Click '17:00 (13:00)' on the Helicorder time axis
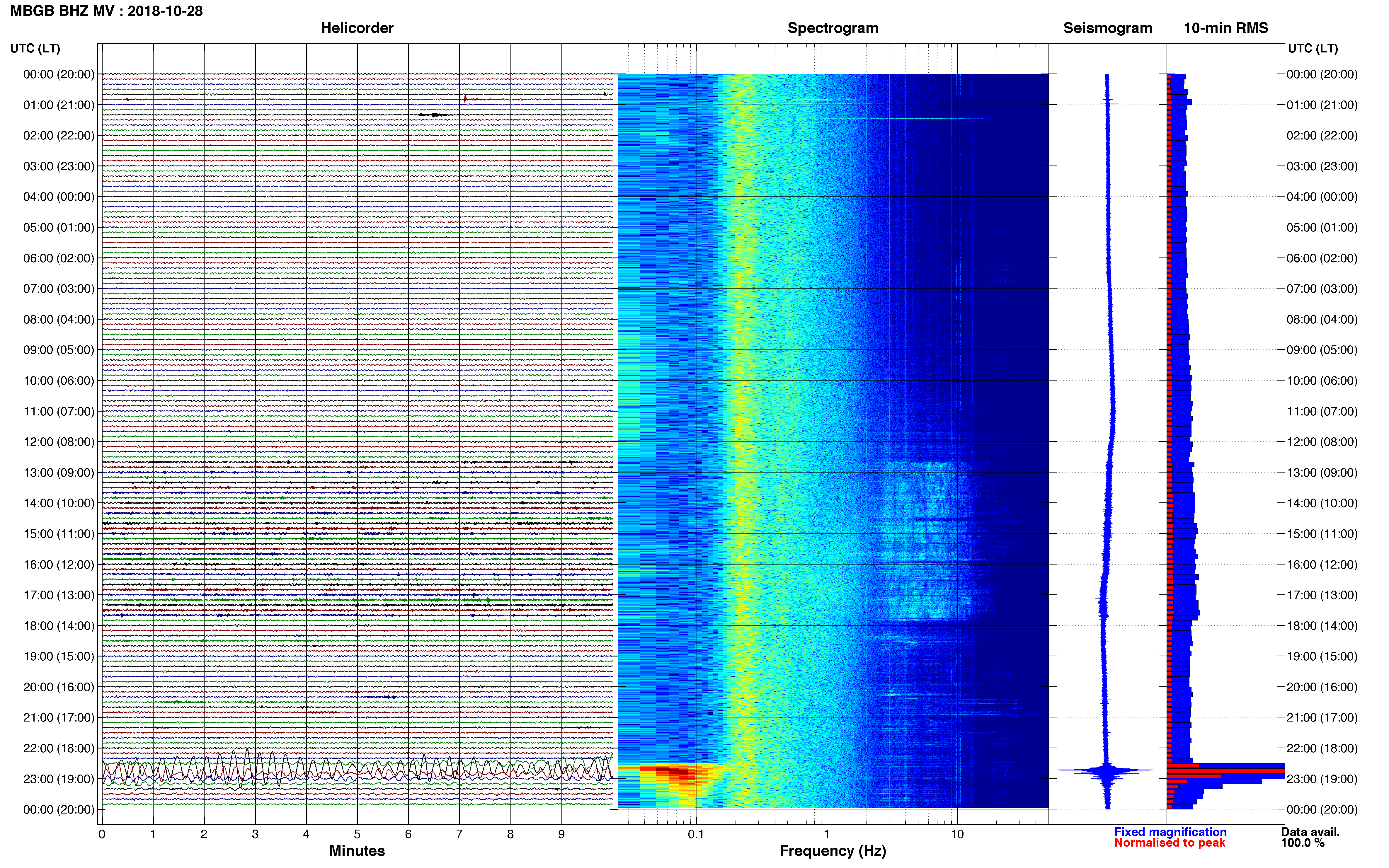Screen dimensions: 1389x868 click(59, 595)
